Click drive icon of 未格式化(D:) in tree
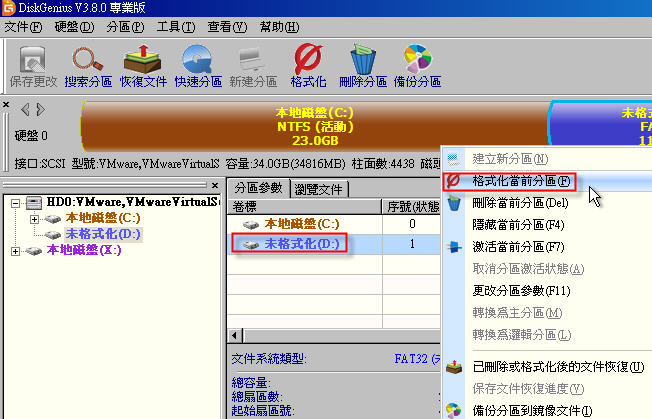The image size is (652, 419). tap(53, 235)
